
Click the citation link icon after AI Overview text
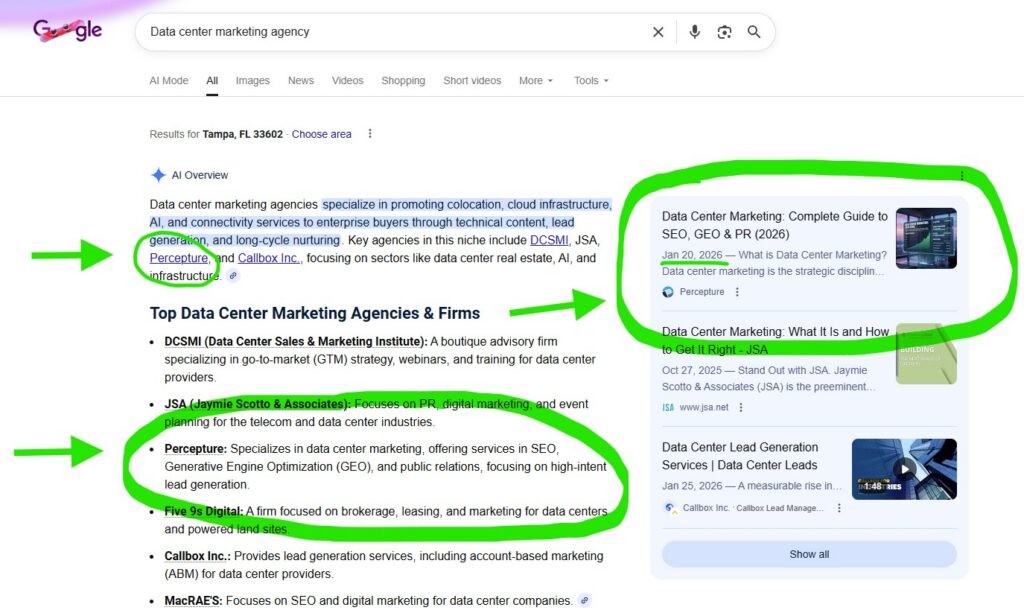click(x=233, y=276)
